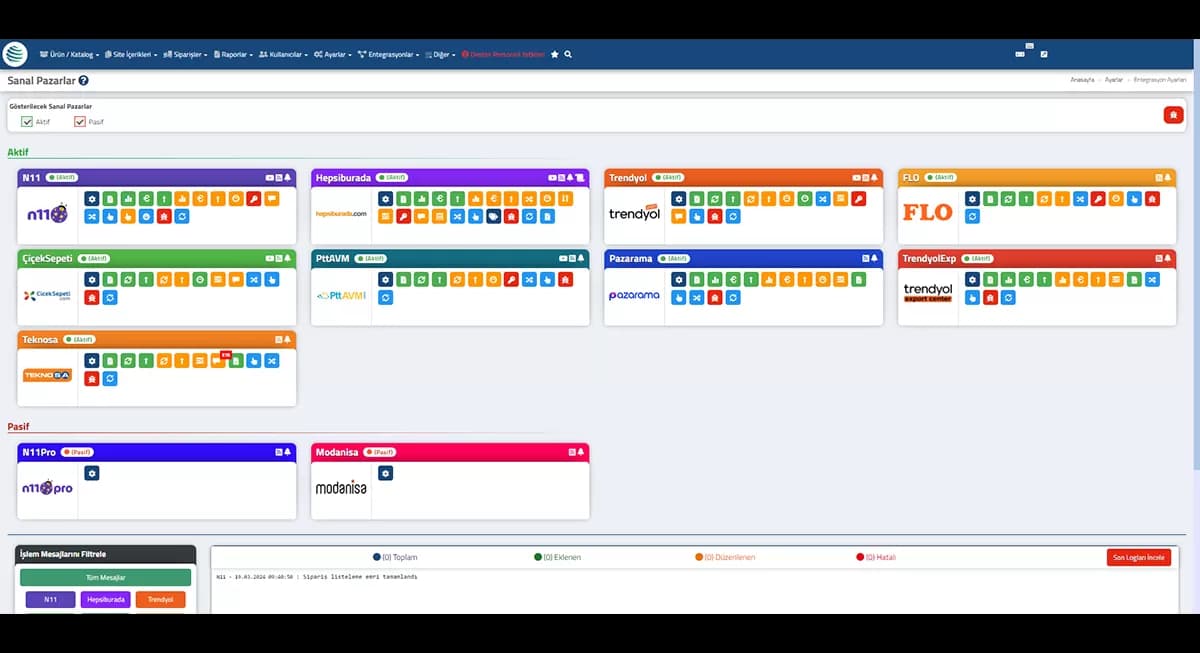1200x653 pixels.
Task: Open settings gear in the N11 card
Action: tap(91, 198)
